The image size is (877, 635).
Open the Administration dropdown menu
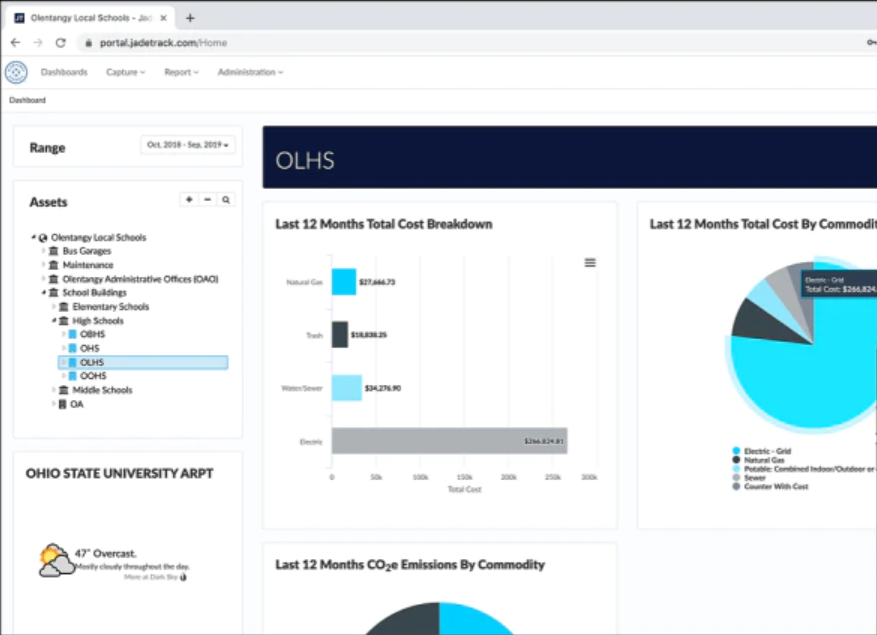coord(250,72)
